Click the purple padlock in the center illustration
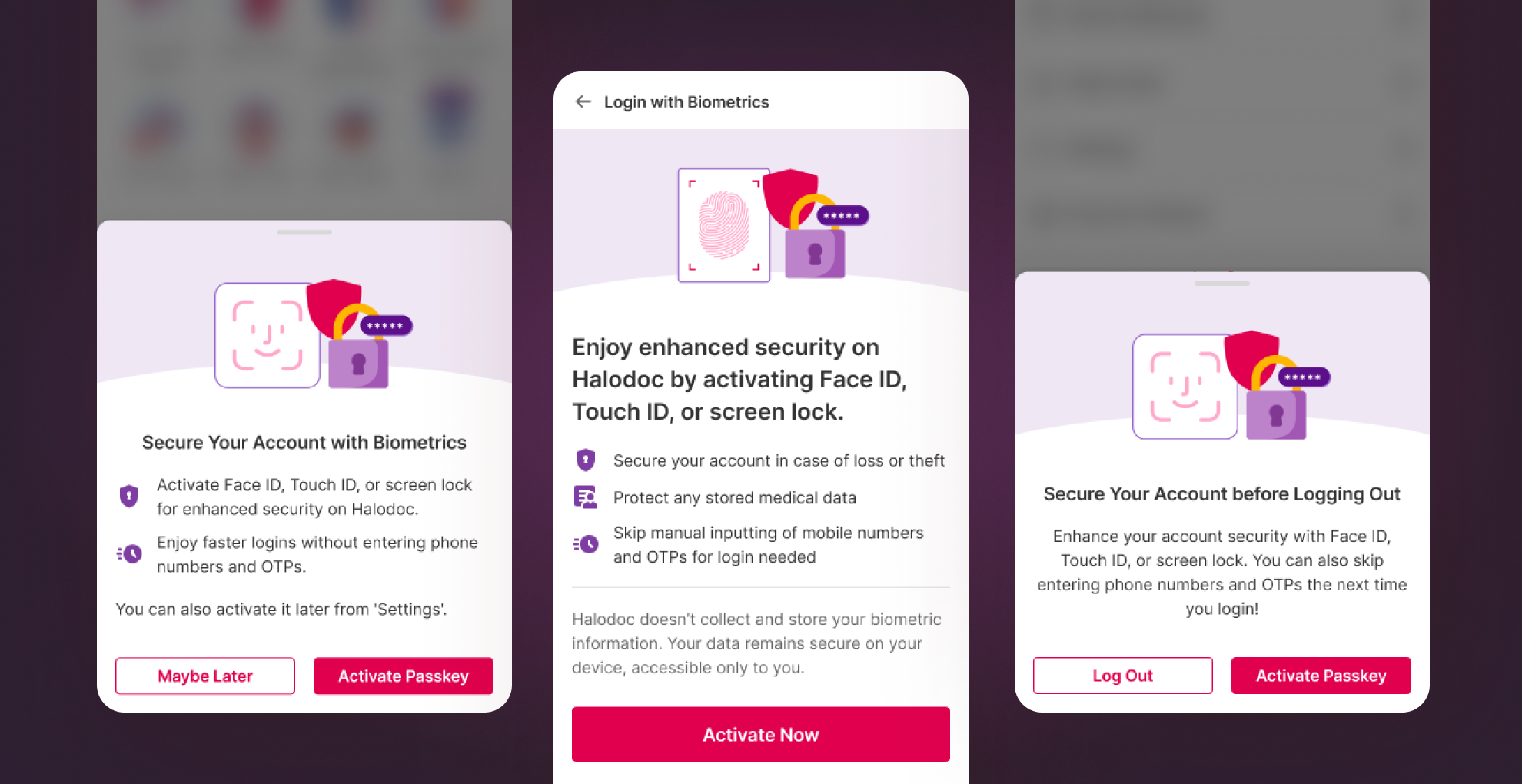The image size is (1522, 784). [x=815, y=254]
